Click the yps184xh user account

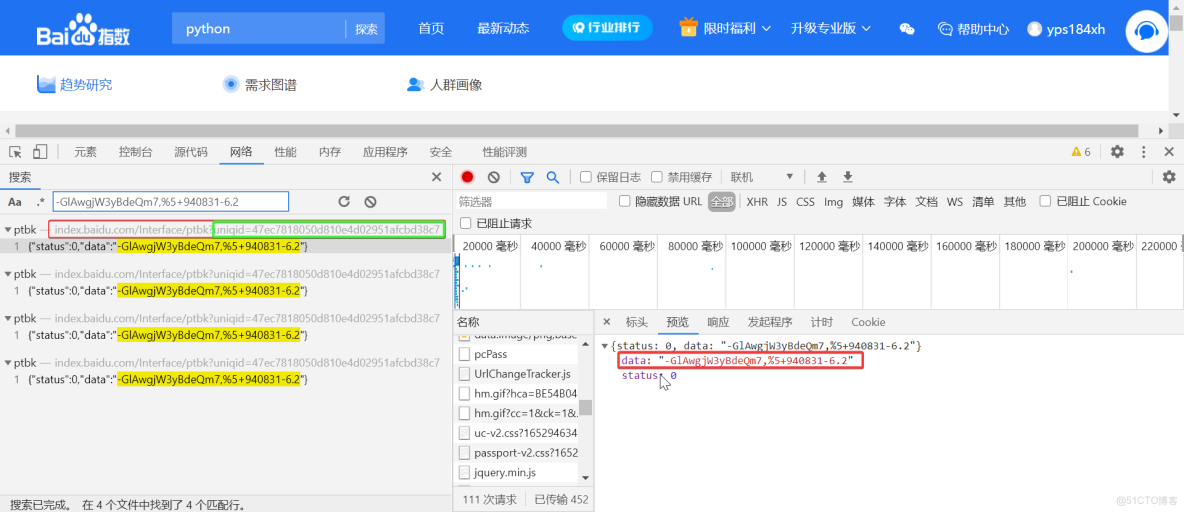tap(1066, 29)
